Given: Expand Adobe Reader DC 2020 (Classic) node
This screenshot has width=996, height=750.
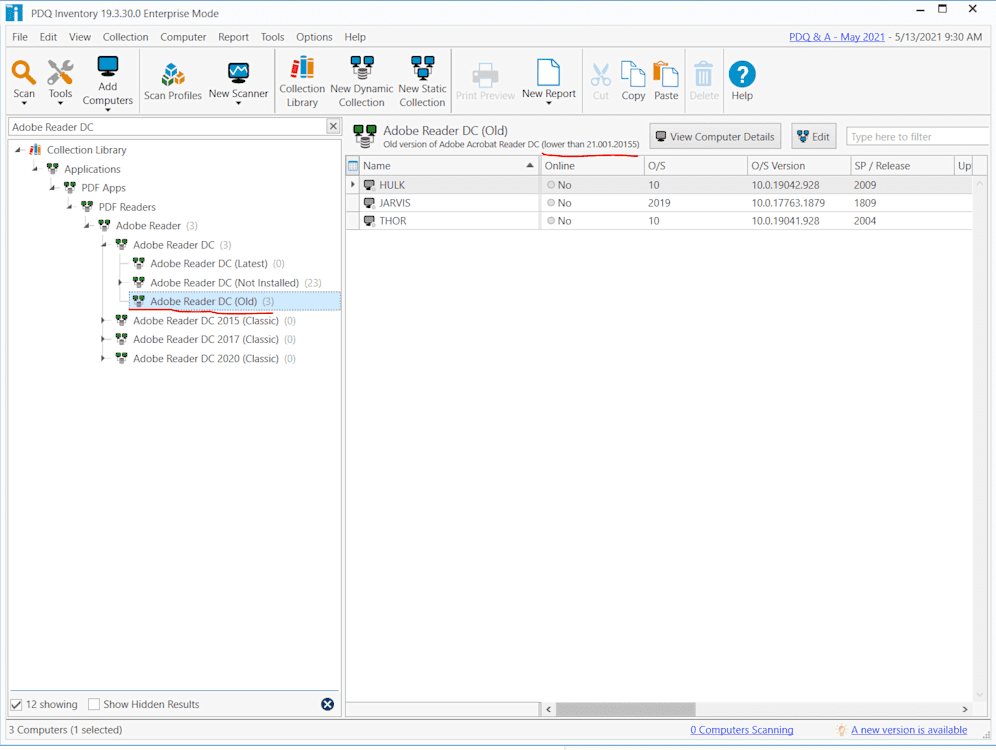Looking at the screenshot, I should (x=103, y=358).
